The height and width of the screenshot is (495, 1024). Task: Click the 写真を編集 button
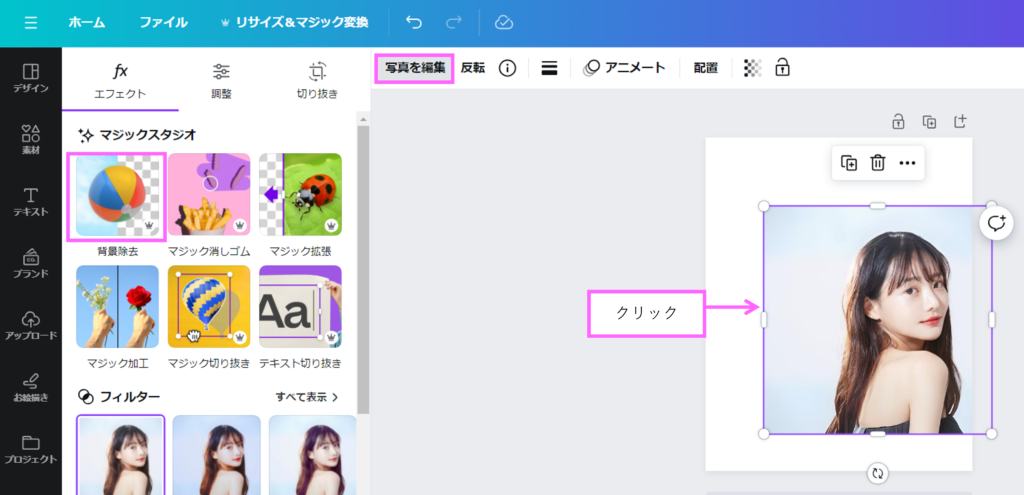click(x=414, y=68)
